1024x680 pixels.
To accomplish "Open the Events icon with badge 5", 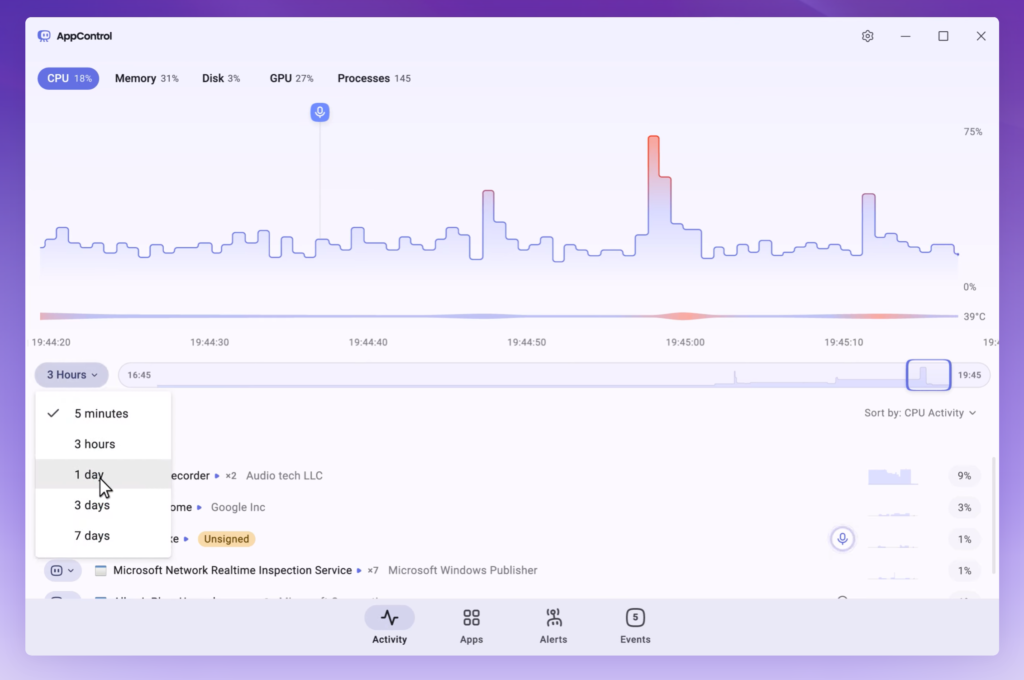I will click(635, 618).
